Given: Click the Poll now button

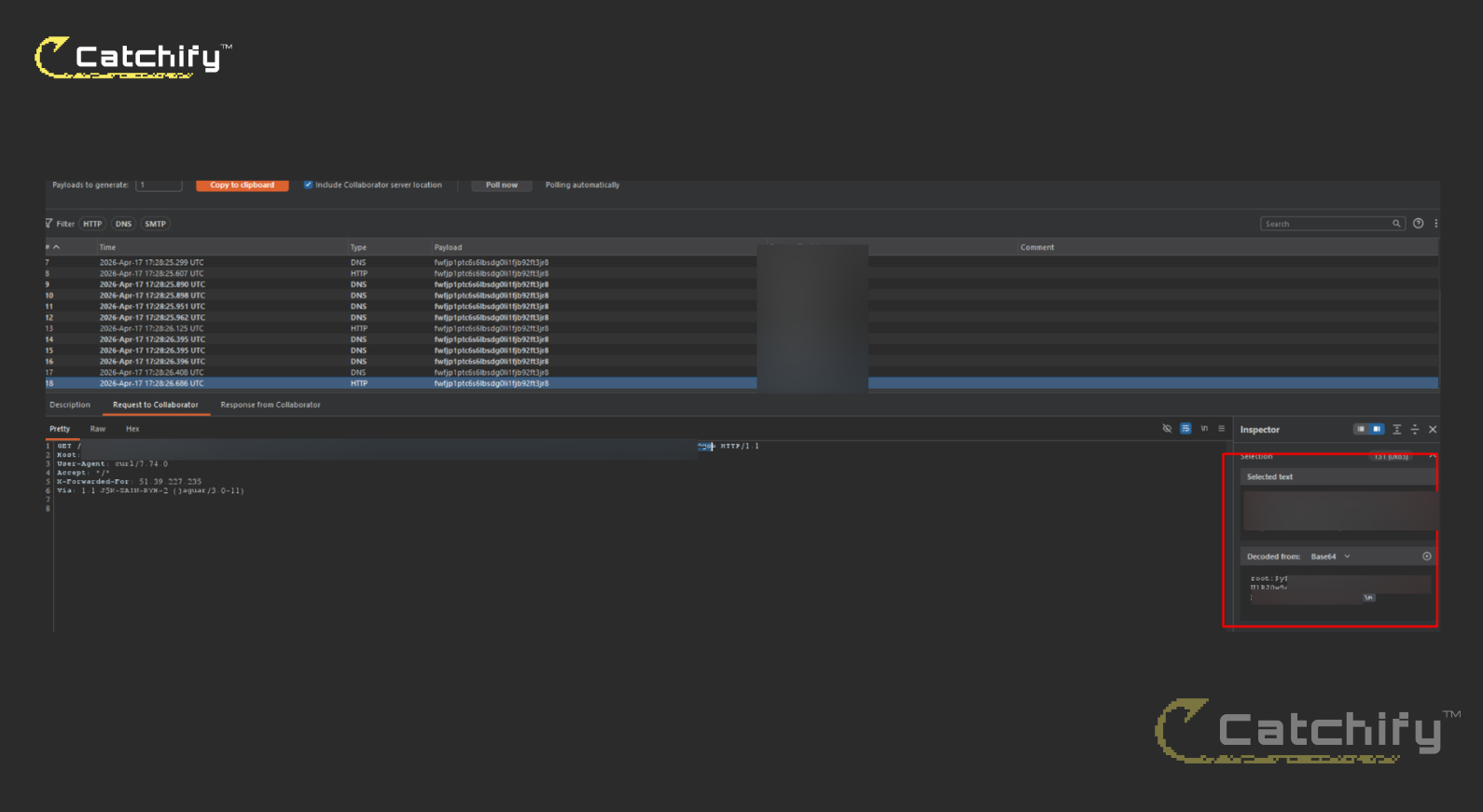Looking at the screenshot, I should 502,185.
